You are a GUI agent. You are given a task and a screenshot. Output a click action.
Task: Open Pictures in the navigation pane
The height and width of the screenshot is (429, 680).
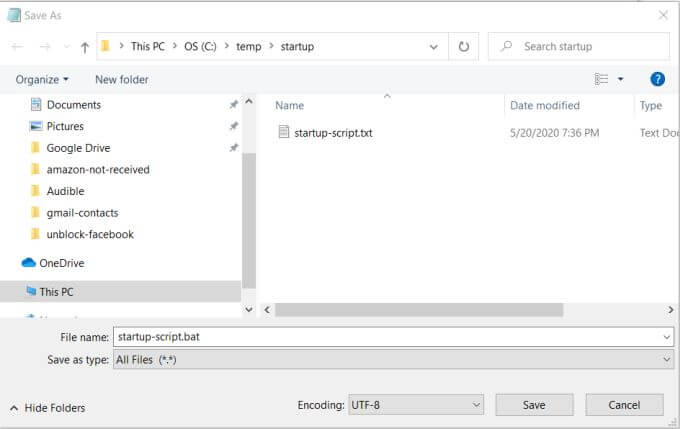65,126
